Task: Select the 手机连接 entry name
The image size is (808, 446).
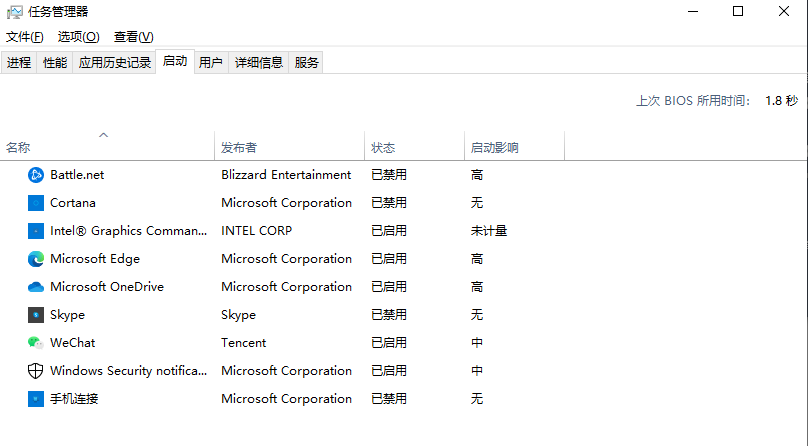Action: (x=74, y=399)
